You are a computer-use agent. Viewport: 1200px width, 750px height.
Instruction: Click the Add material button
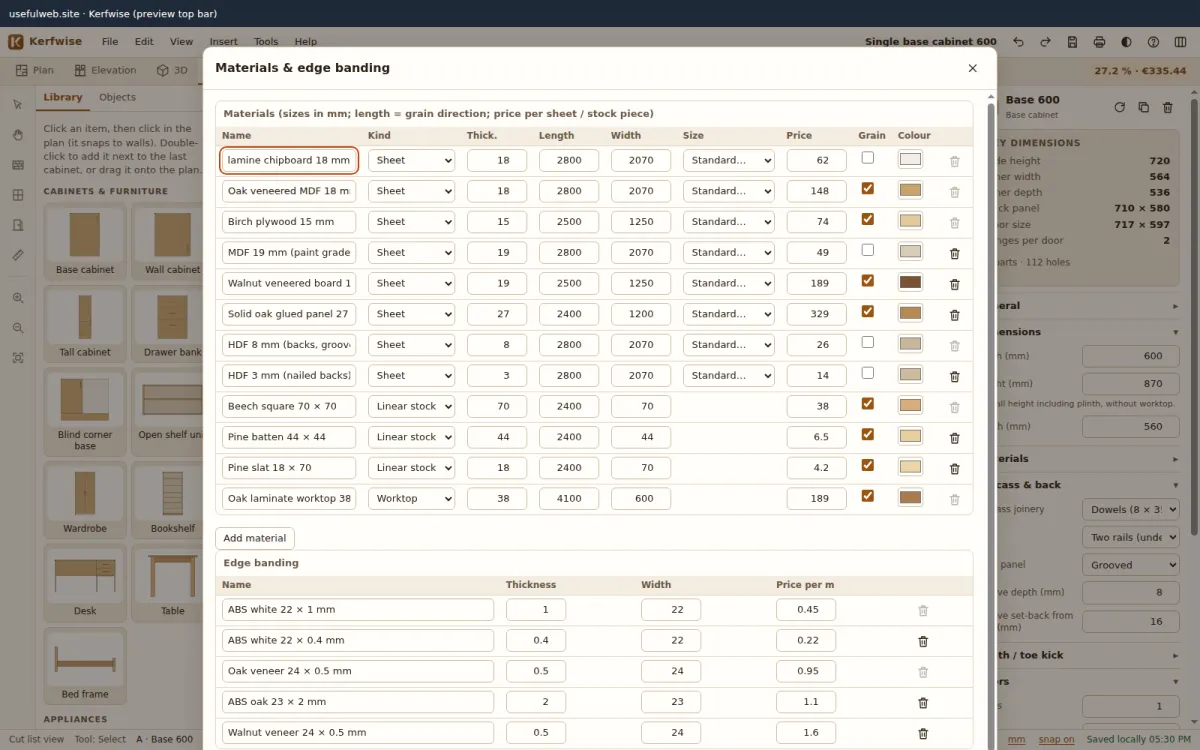coord(254,538)
